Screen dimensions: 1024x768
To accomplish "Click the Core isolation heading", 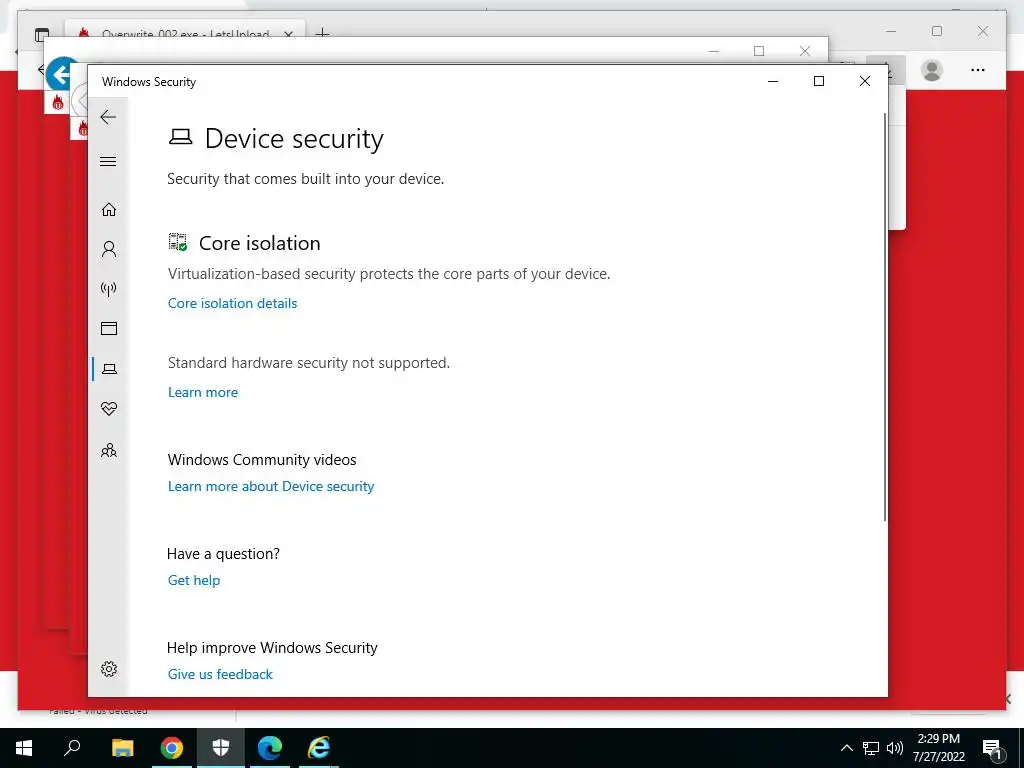I will click(259, 243).
